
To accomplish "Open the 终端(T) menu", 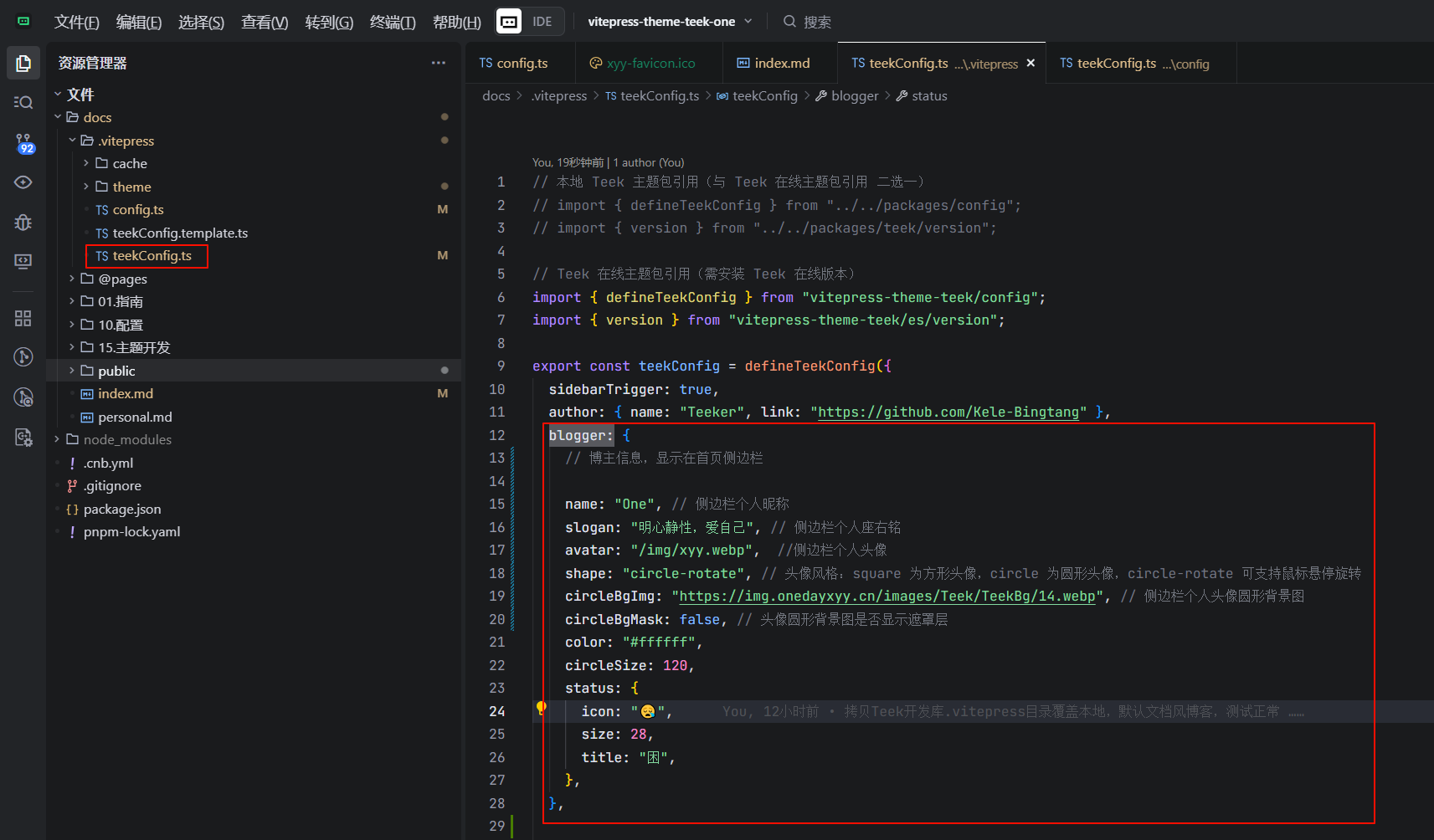I will point(393,22).
